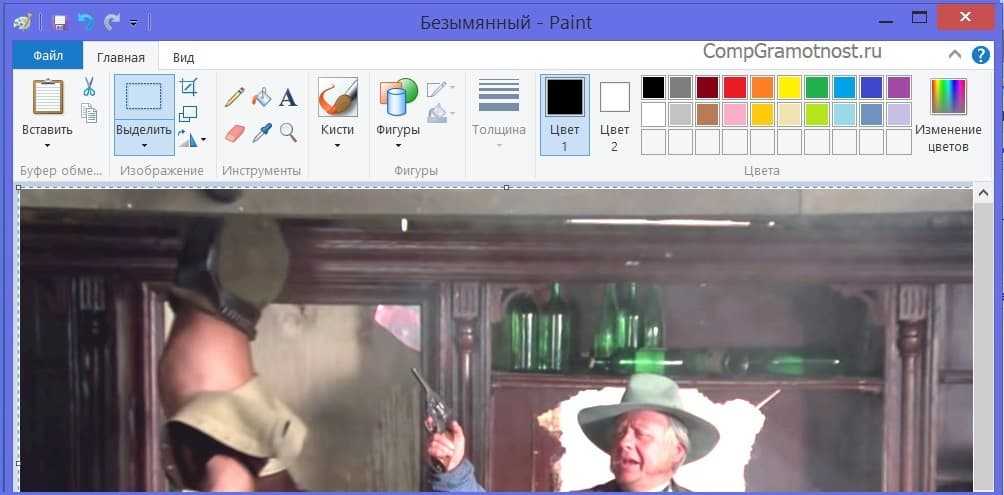Set Цвет 1 as the active color

[564, 114]
